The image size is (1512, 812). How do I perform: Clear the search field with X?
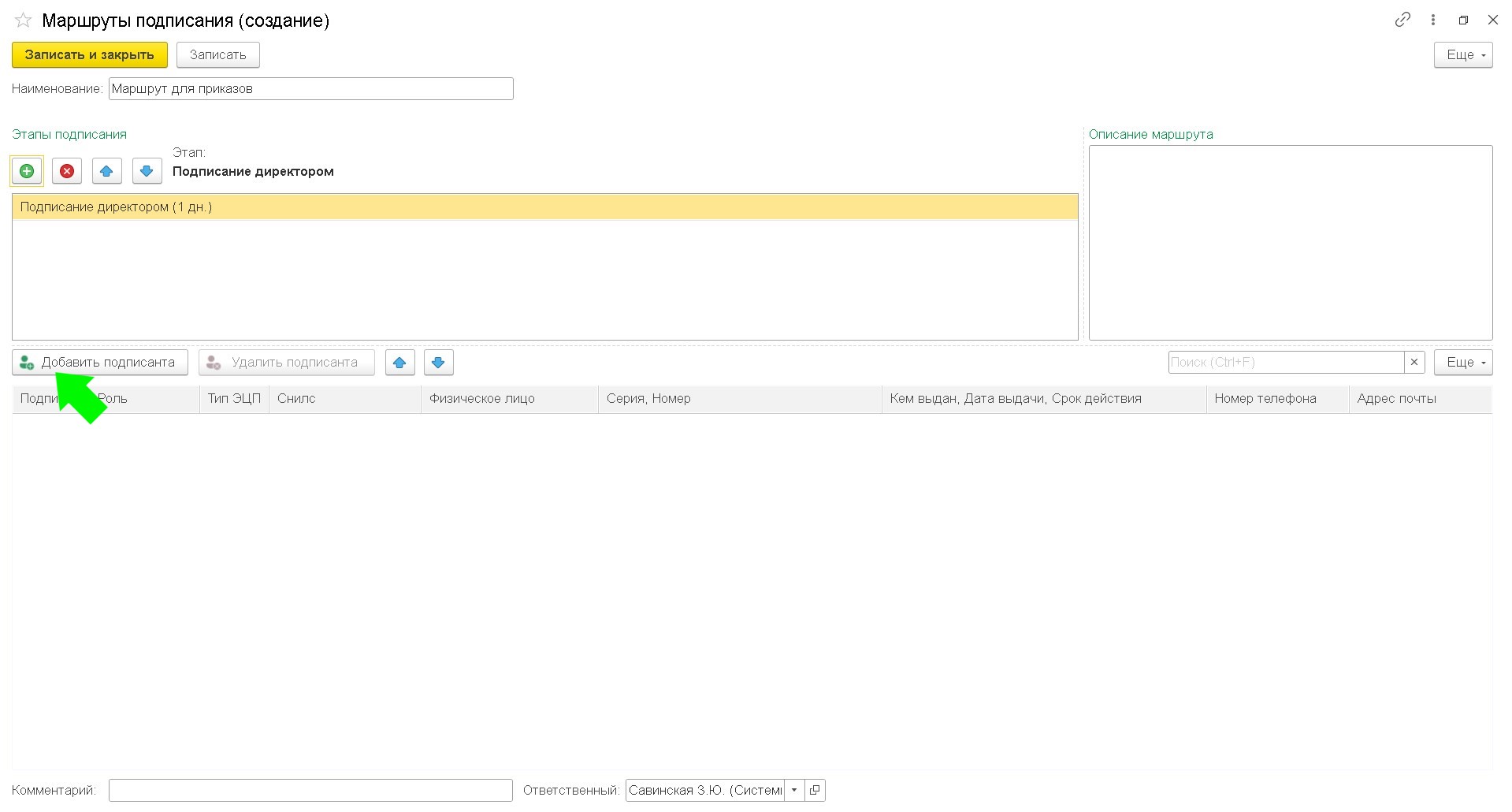point(1414,363)
